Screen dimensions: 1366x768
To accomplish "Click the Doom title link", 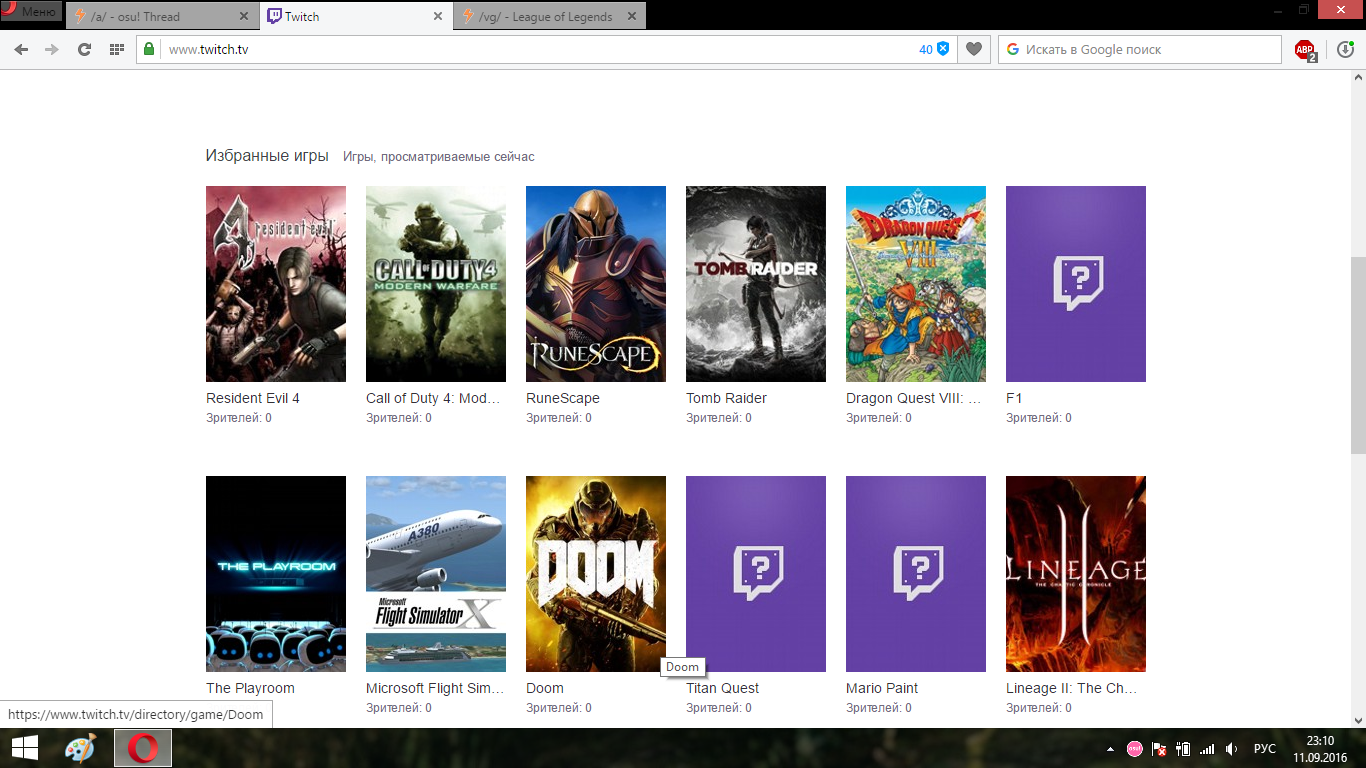I will 545,688.
